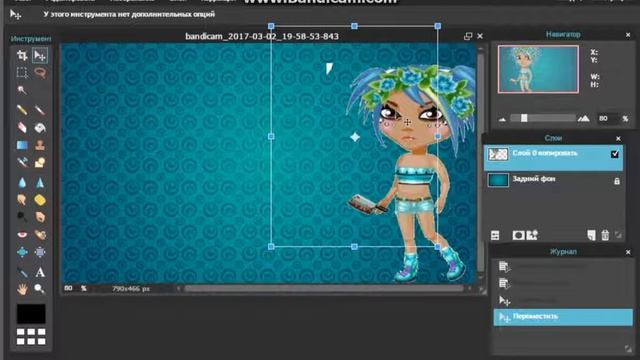Close the Навигатор panel
This screenshot has height=360, width=640.
[628, 35]
